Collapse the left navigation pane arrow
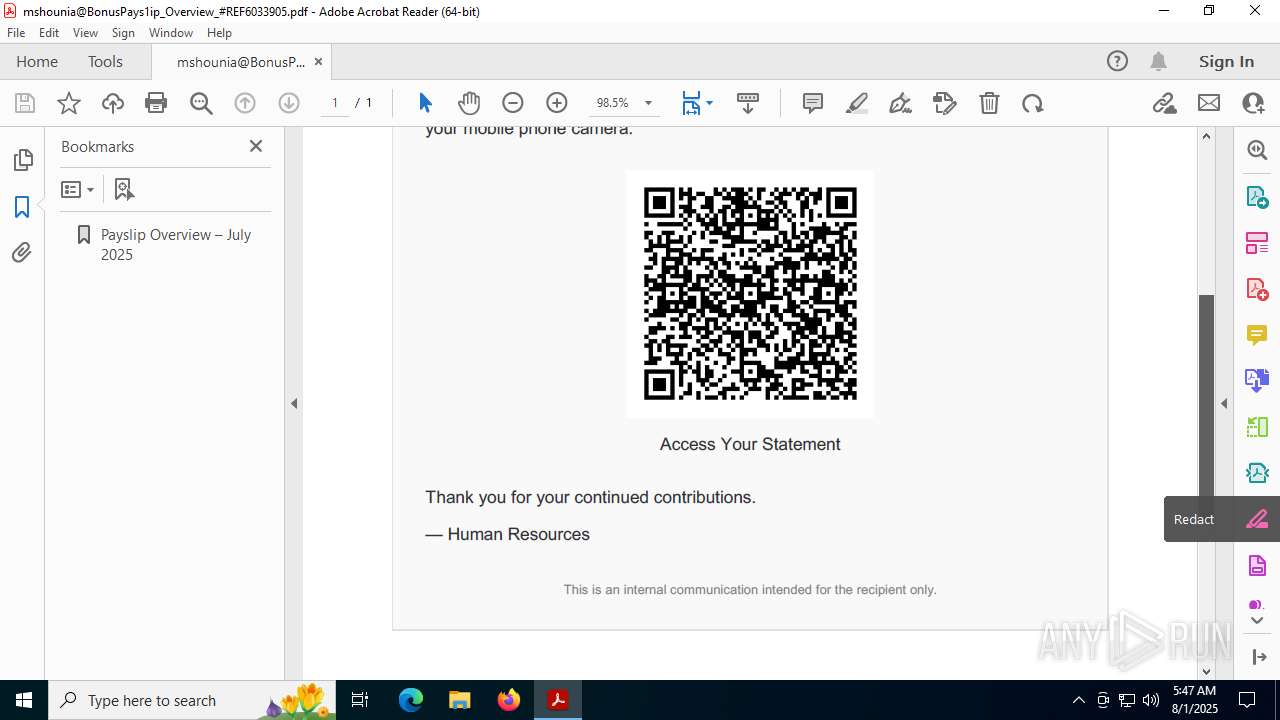This screenshot has height=720, width=1280. coord(294,404)
